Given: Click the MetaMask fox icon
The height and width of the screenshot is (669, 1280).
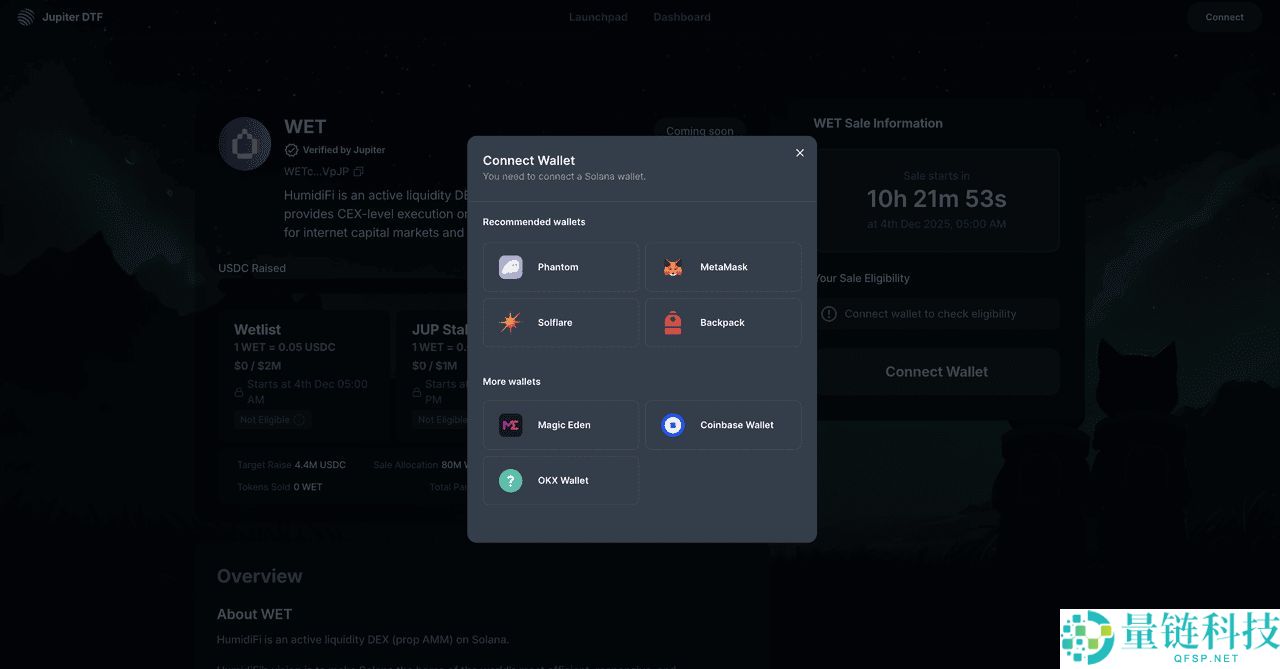Looking at the screenshot, I should click(673, 267).
